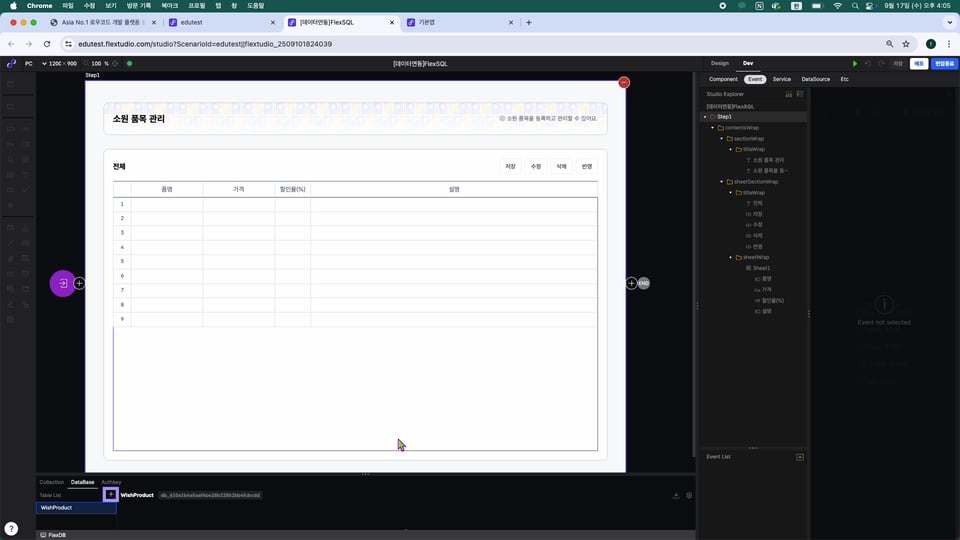Click the red remove step circle
This screenshot has width=960, height=540.
(x=624, y=83)
